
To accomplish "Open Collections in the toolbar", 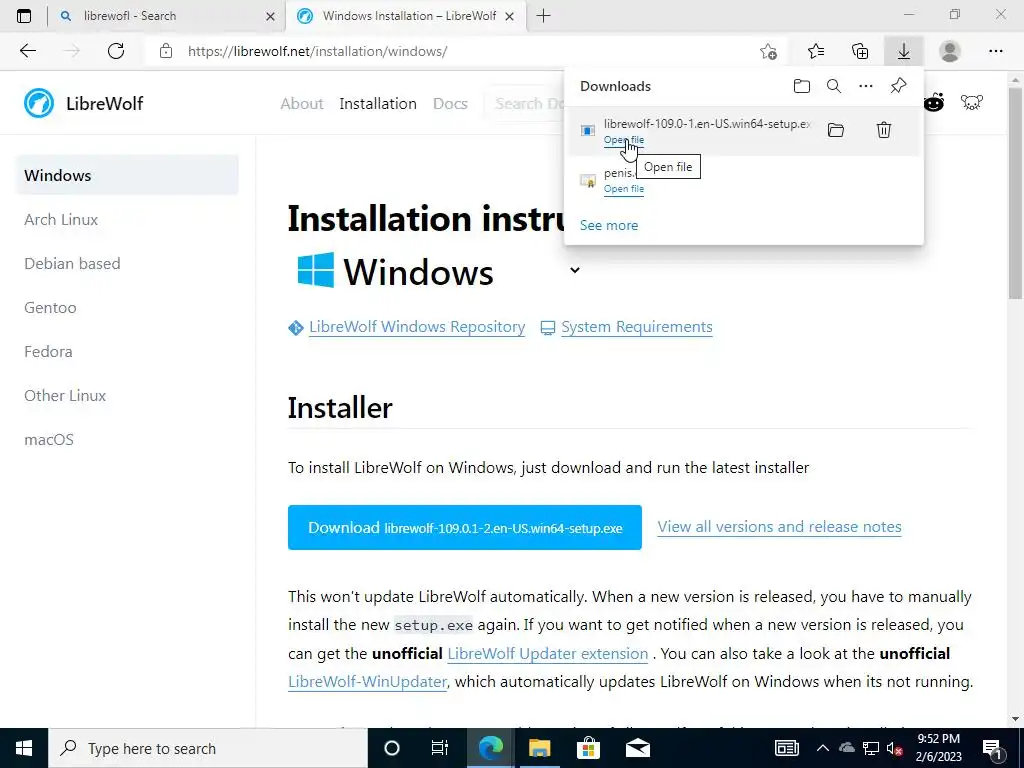I will pyautogui.click(x=860, y=51).
